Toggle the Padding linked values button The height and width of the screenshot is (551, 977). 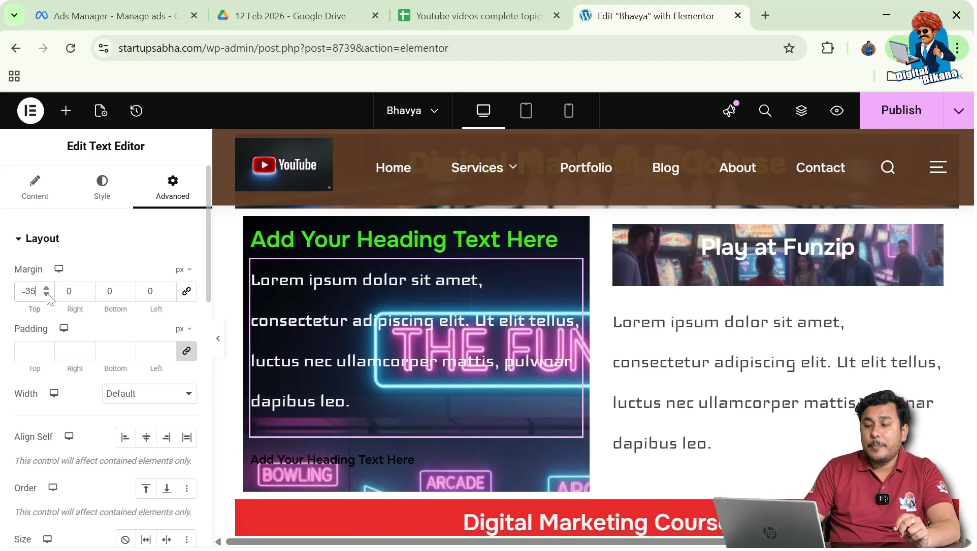coord(186,351)
